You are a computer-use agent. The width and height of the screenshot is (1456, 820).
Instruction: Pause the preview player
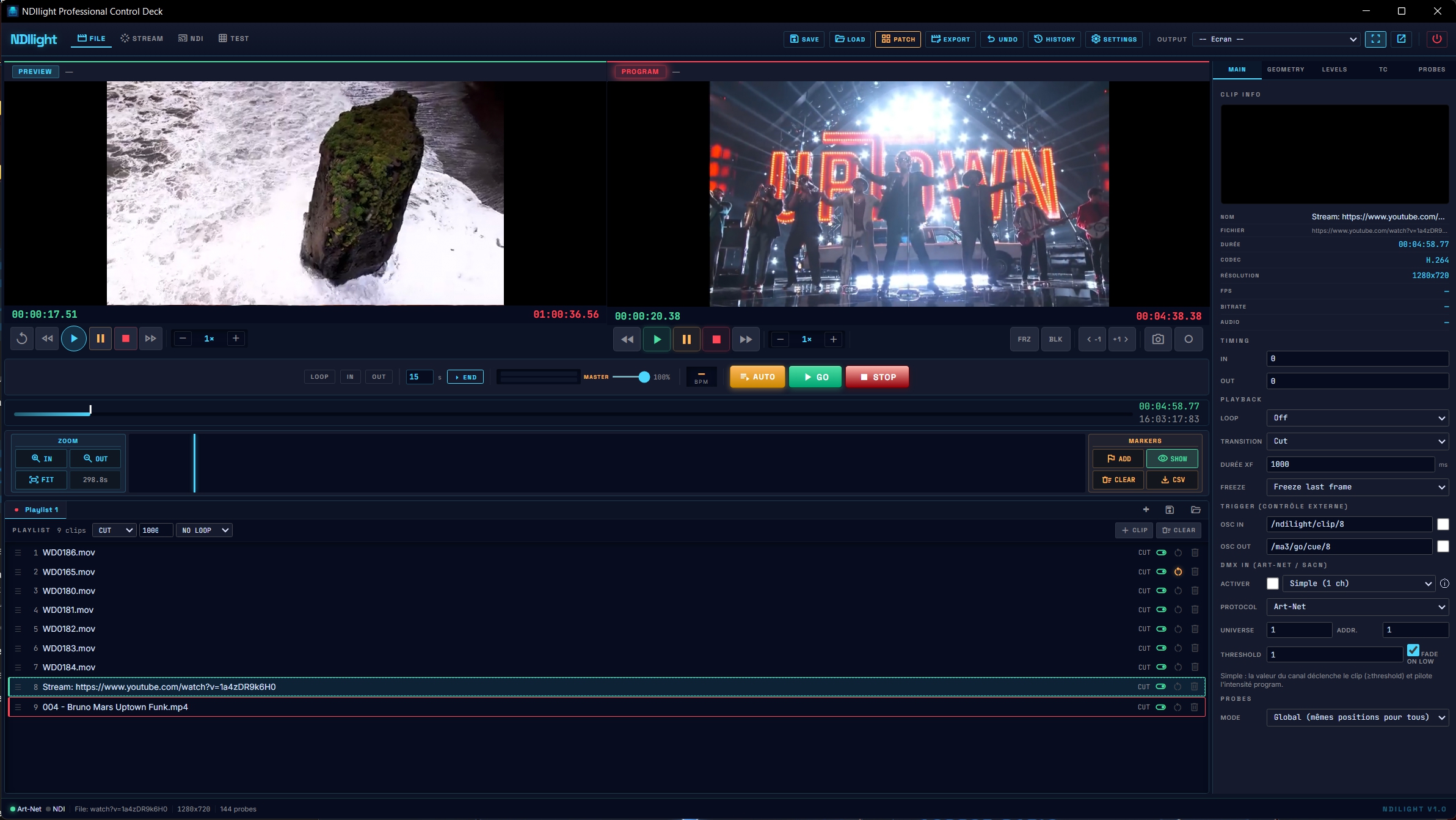coord(100,339)
